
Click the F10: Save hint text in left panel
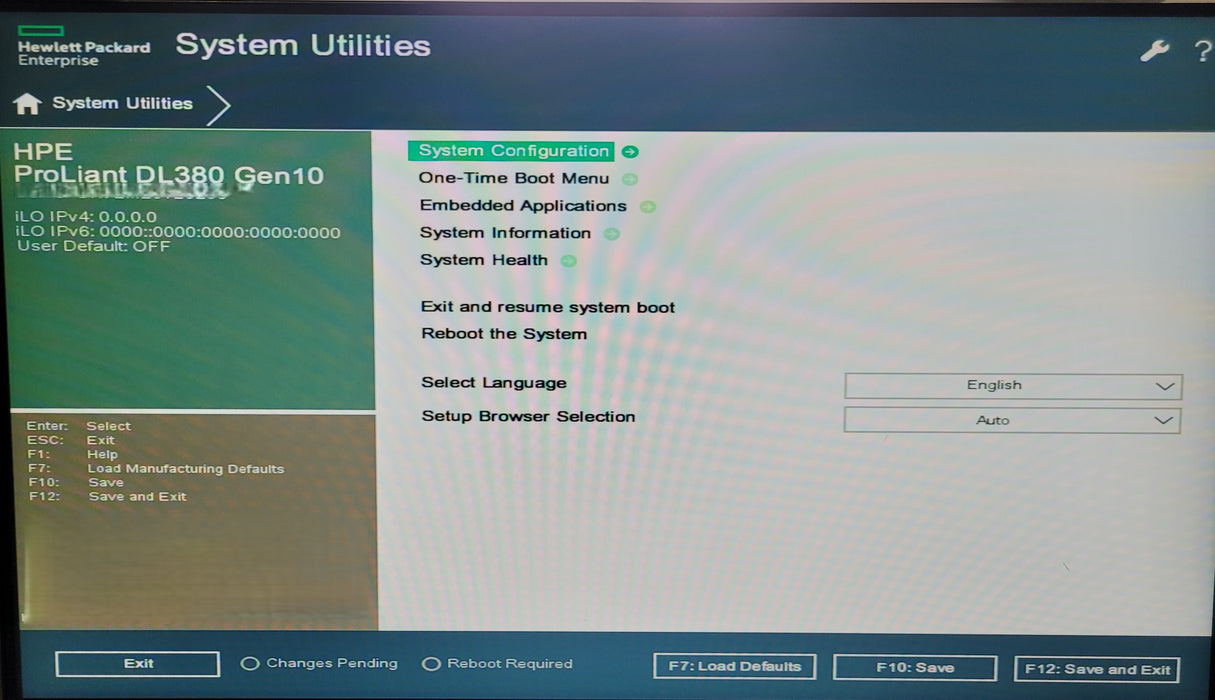76,483
